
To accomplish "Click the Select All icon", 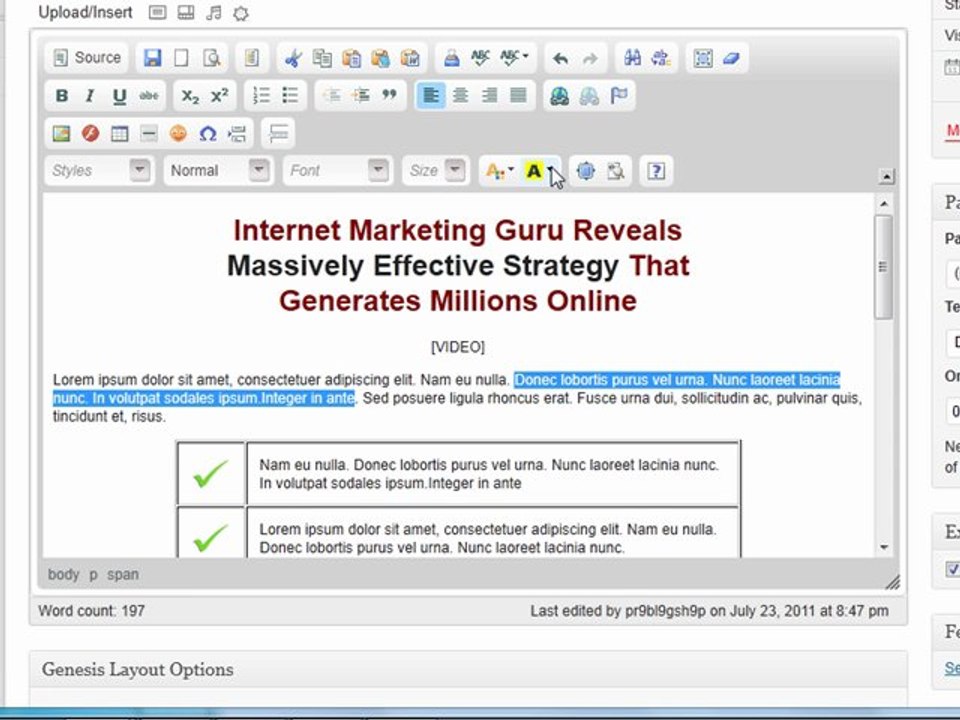I will click(x=703, y=58).
